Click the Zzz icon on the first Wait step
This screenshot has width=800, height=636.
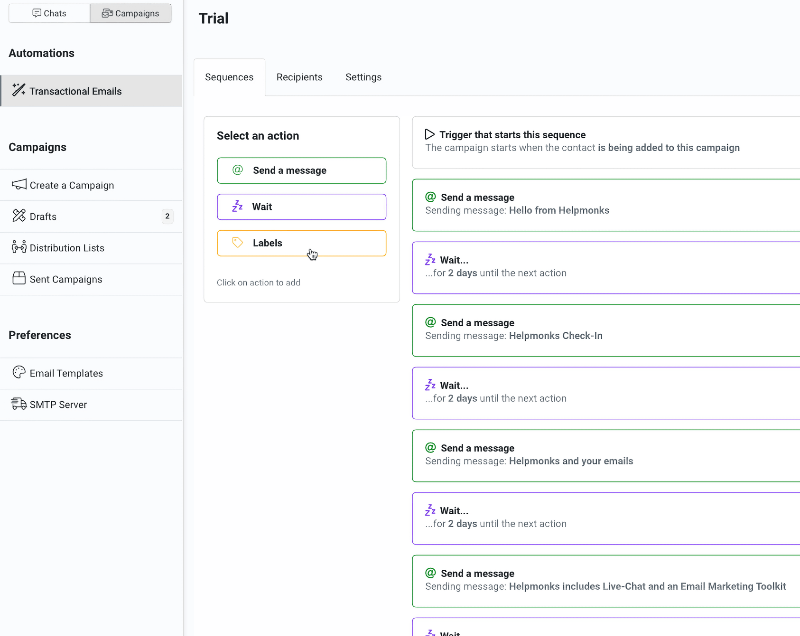coord(430,260)
